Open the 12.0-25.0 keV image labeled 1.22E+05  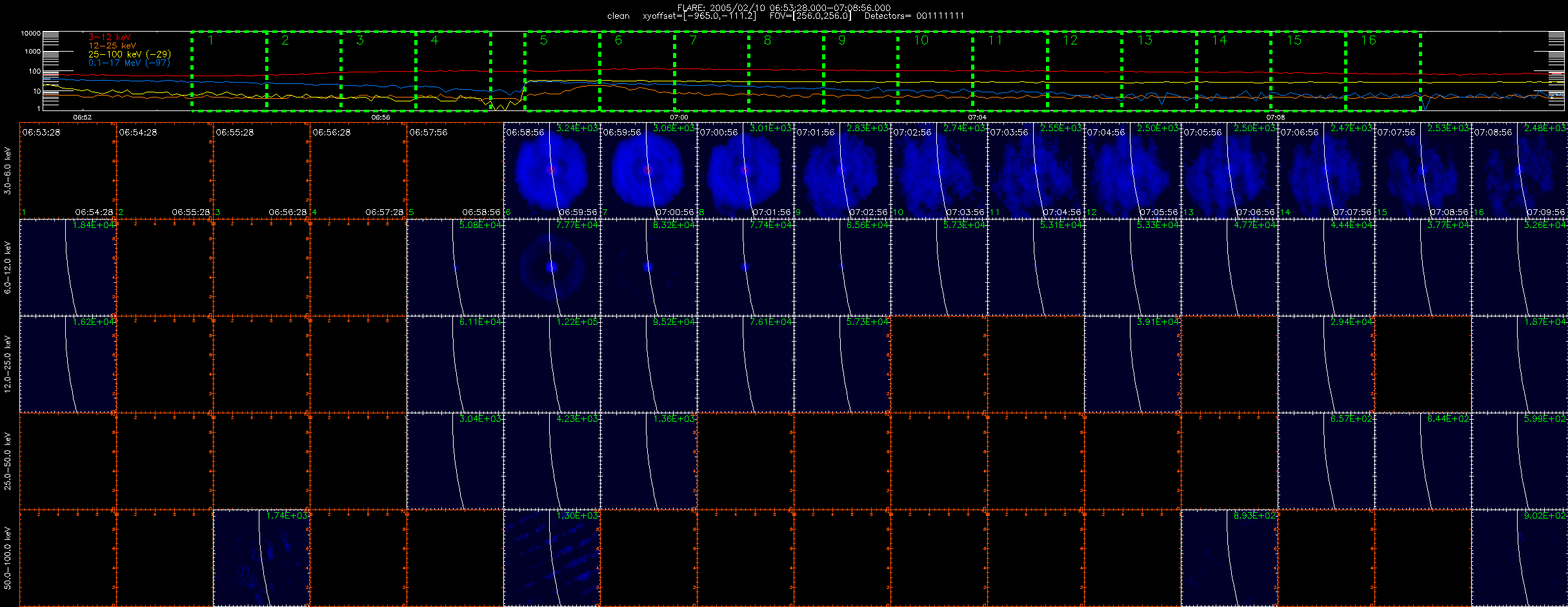[x=552, y=364]
